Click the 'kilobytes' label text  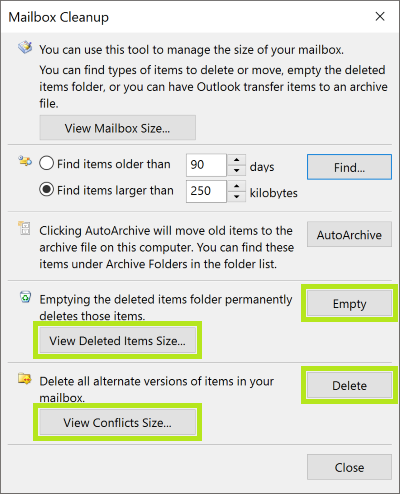click(274, 193)
